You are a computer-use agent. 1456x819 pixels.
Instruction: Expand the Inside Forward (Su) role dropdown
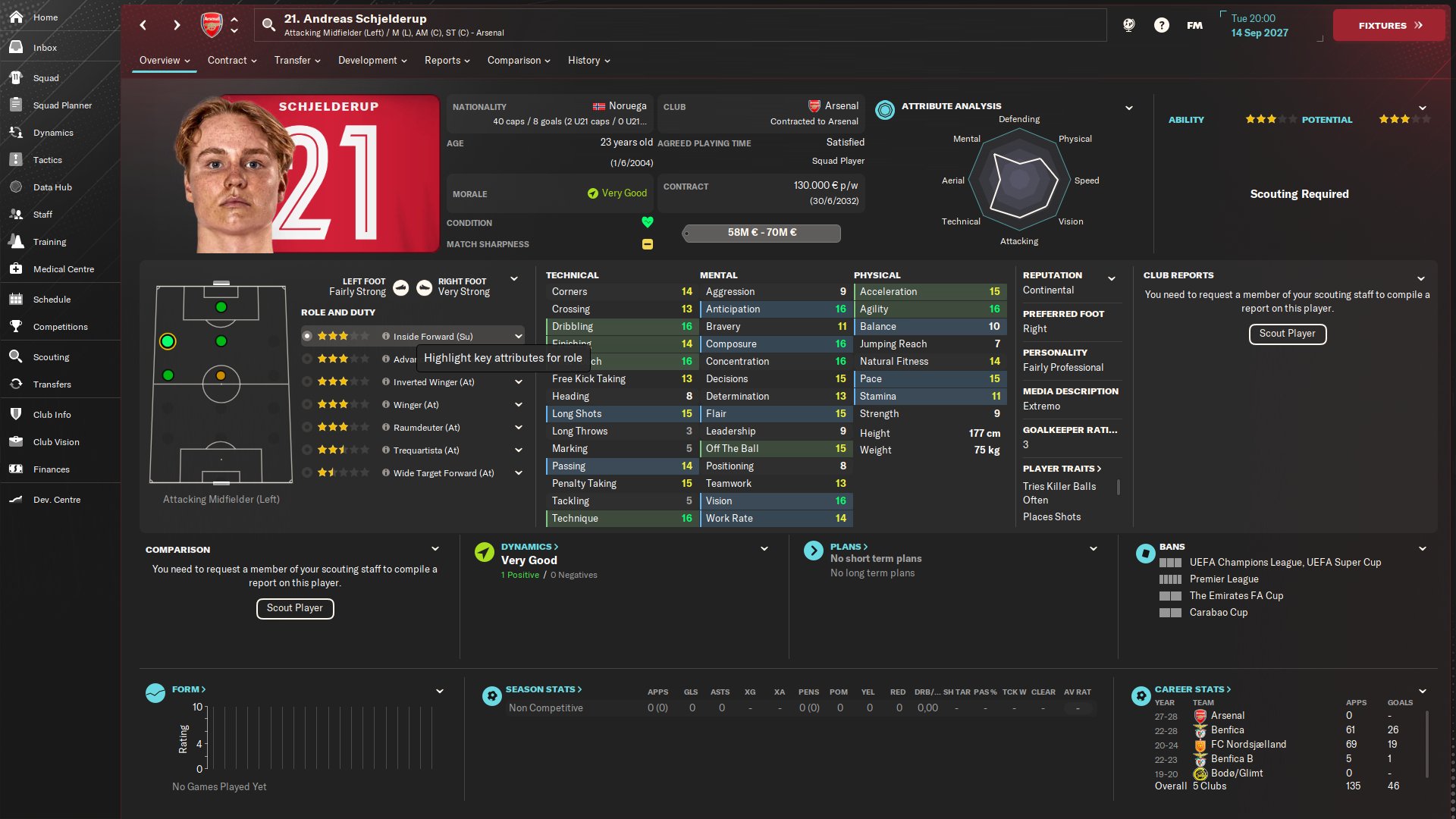tap(519, 336)
